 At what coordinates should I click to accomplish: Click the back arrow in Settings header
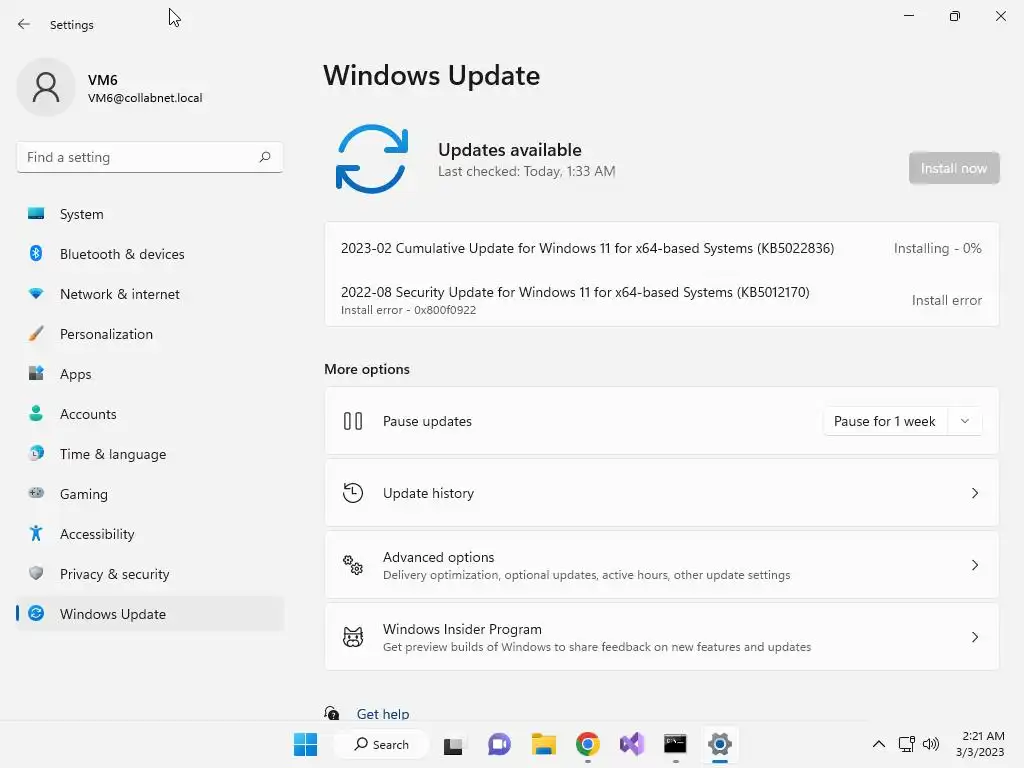(x=24, y=24)
